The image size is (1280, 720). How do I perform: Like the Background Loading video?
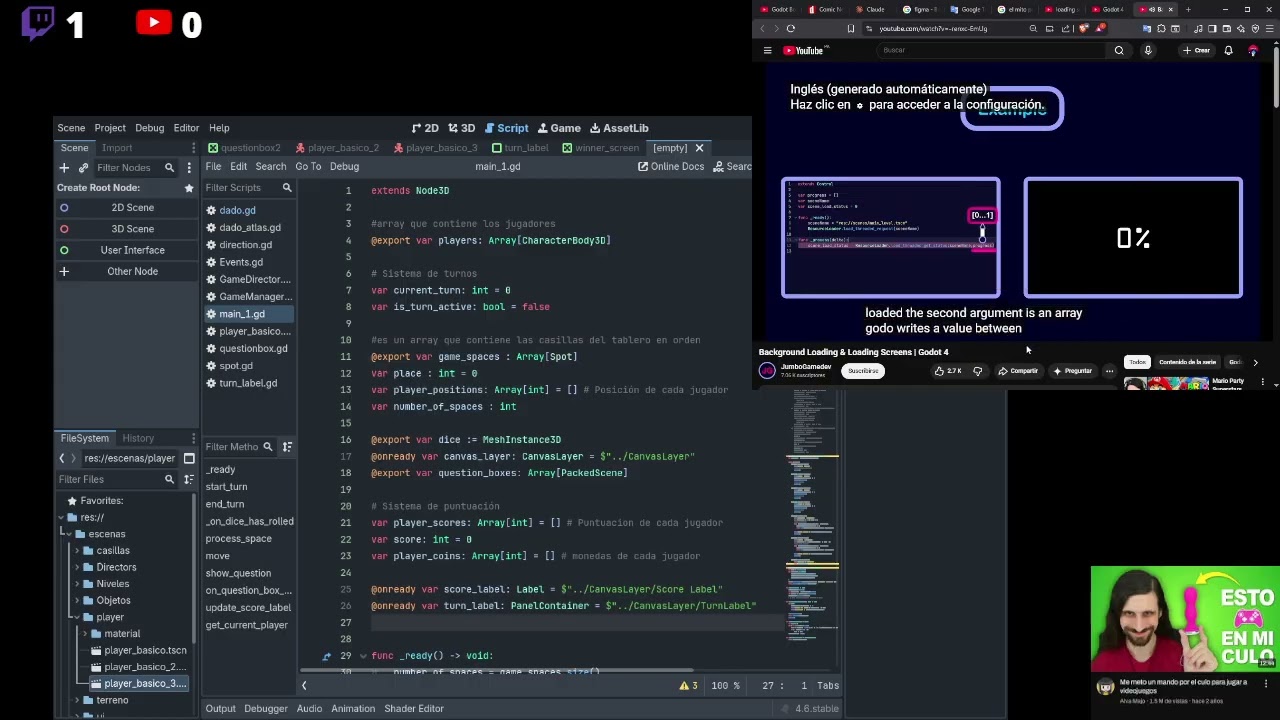tap(948, 371)
